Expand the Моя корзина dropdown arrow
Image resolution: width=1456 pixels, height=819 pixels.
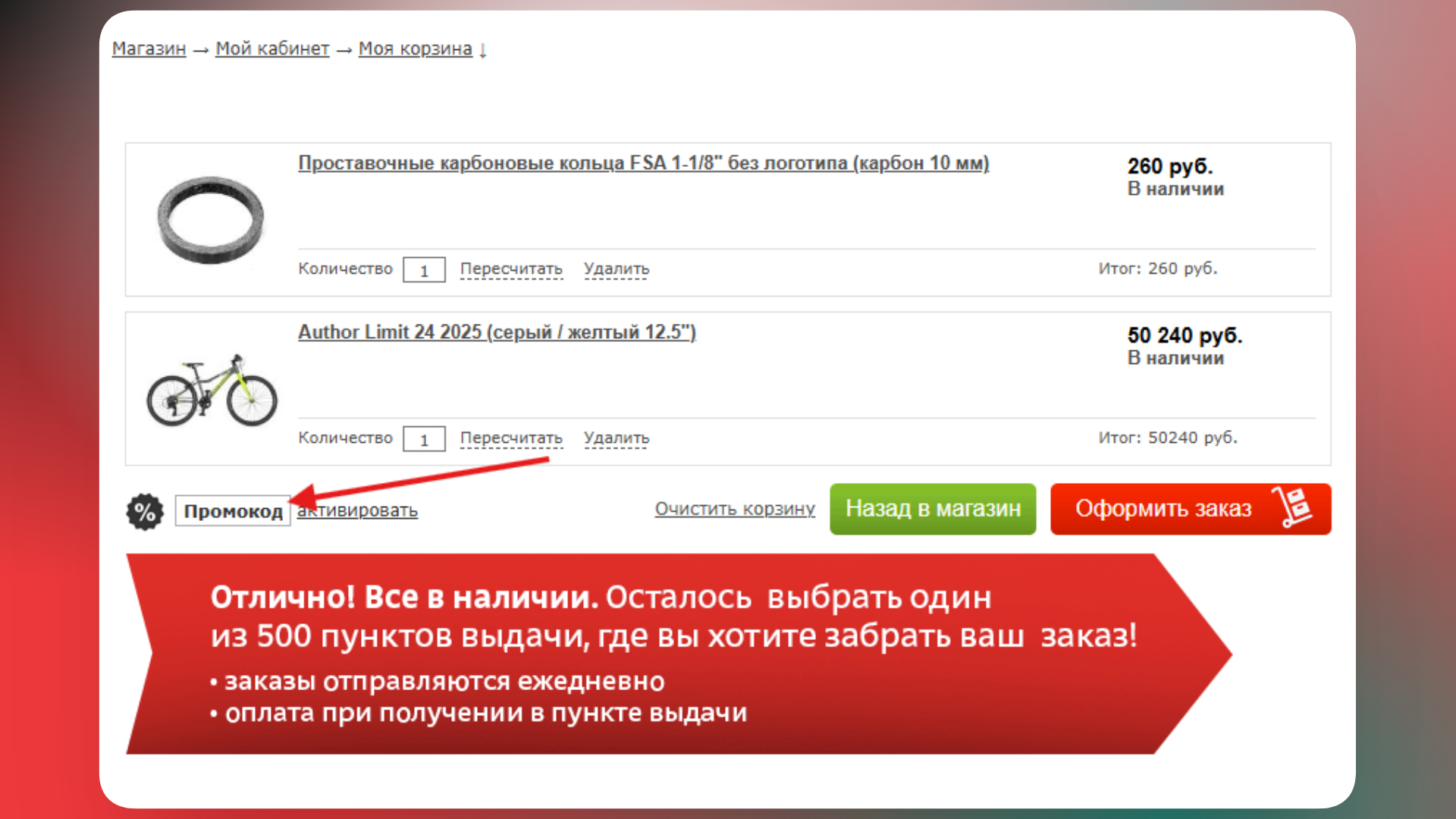pos(483,49)
